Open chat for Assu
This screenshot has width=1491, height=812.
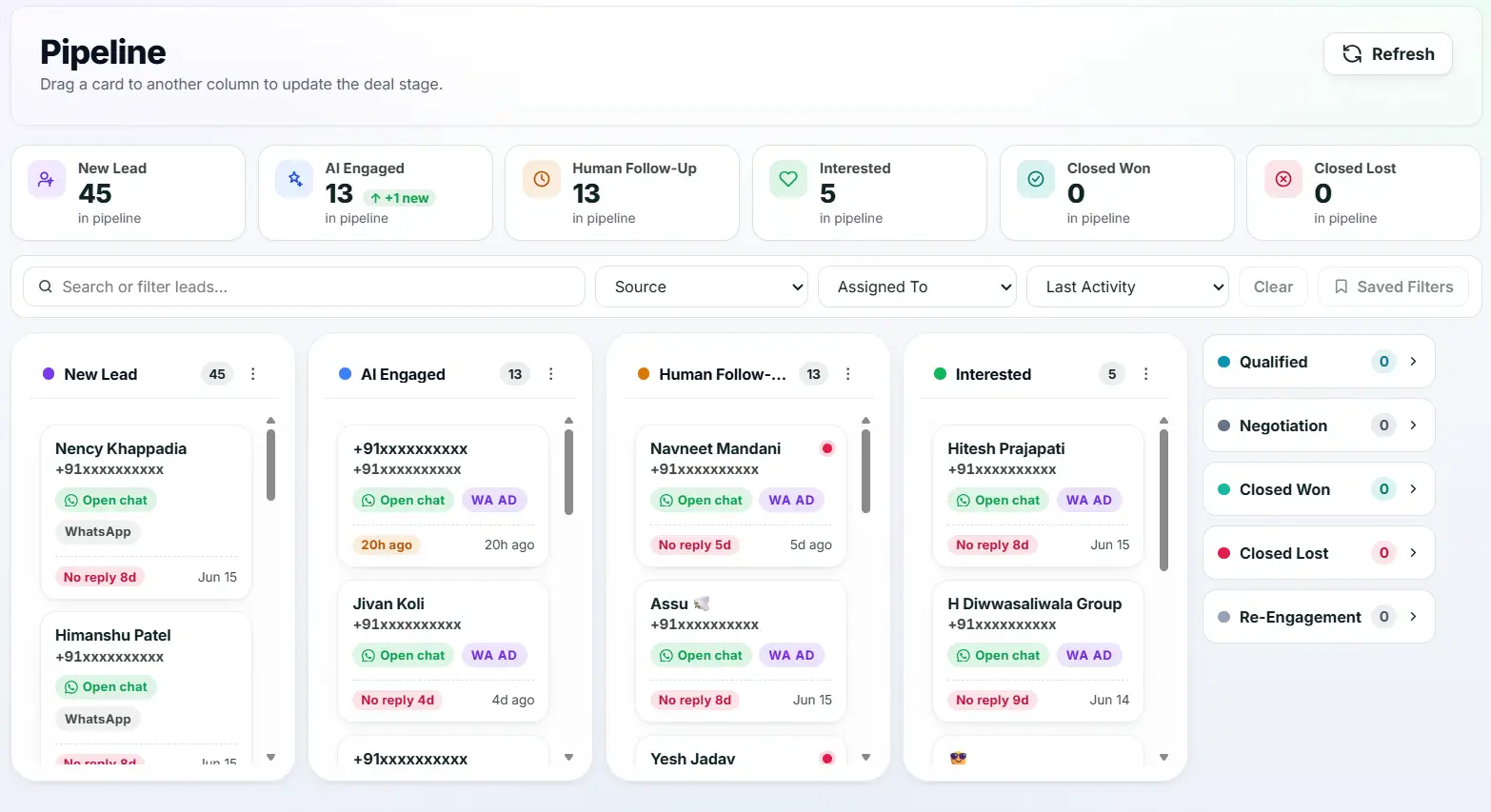click(701, 655)
